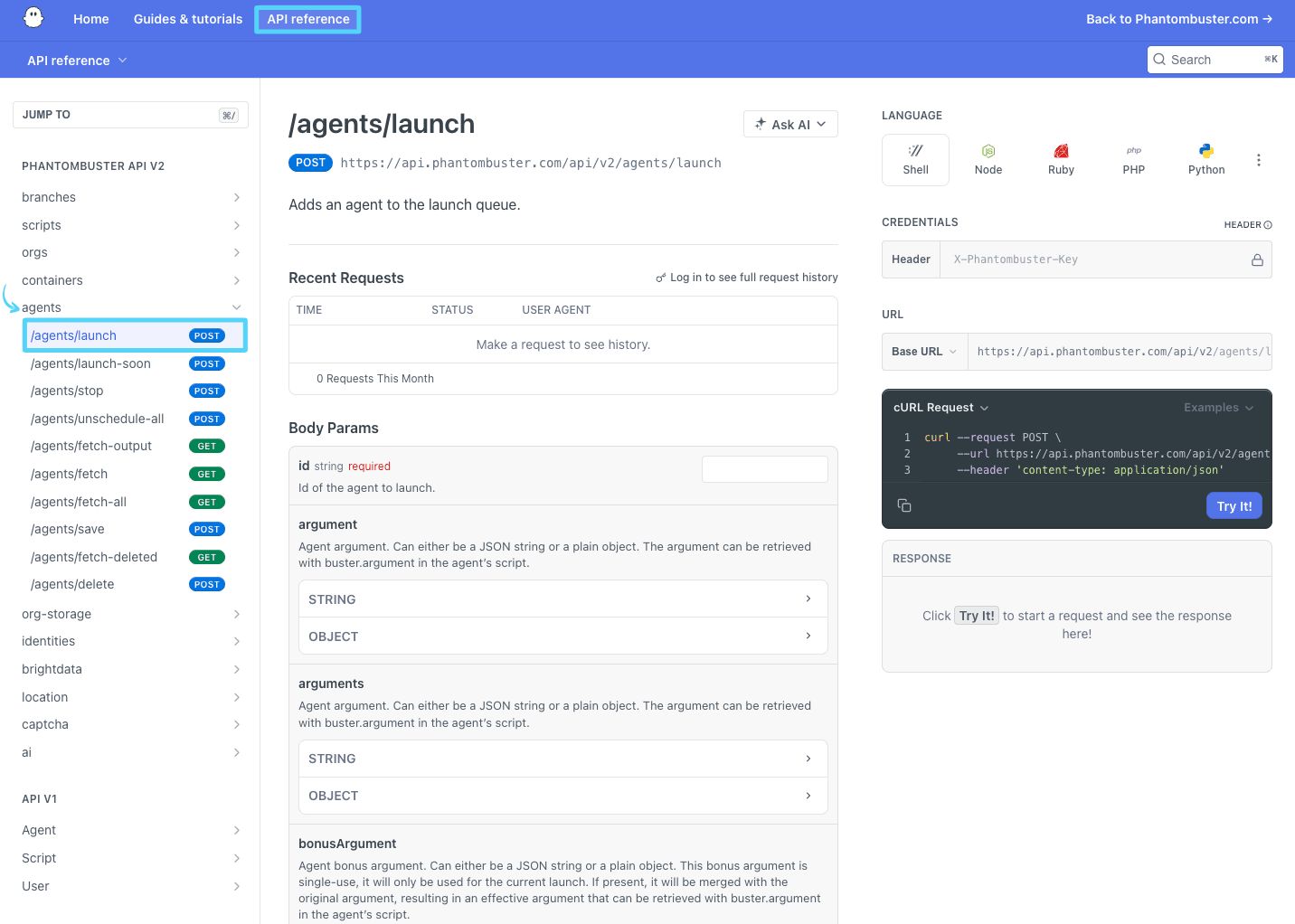
Task: Focus the JUMP TO search field
Action: (130, 115)
